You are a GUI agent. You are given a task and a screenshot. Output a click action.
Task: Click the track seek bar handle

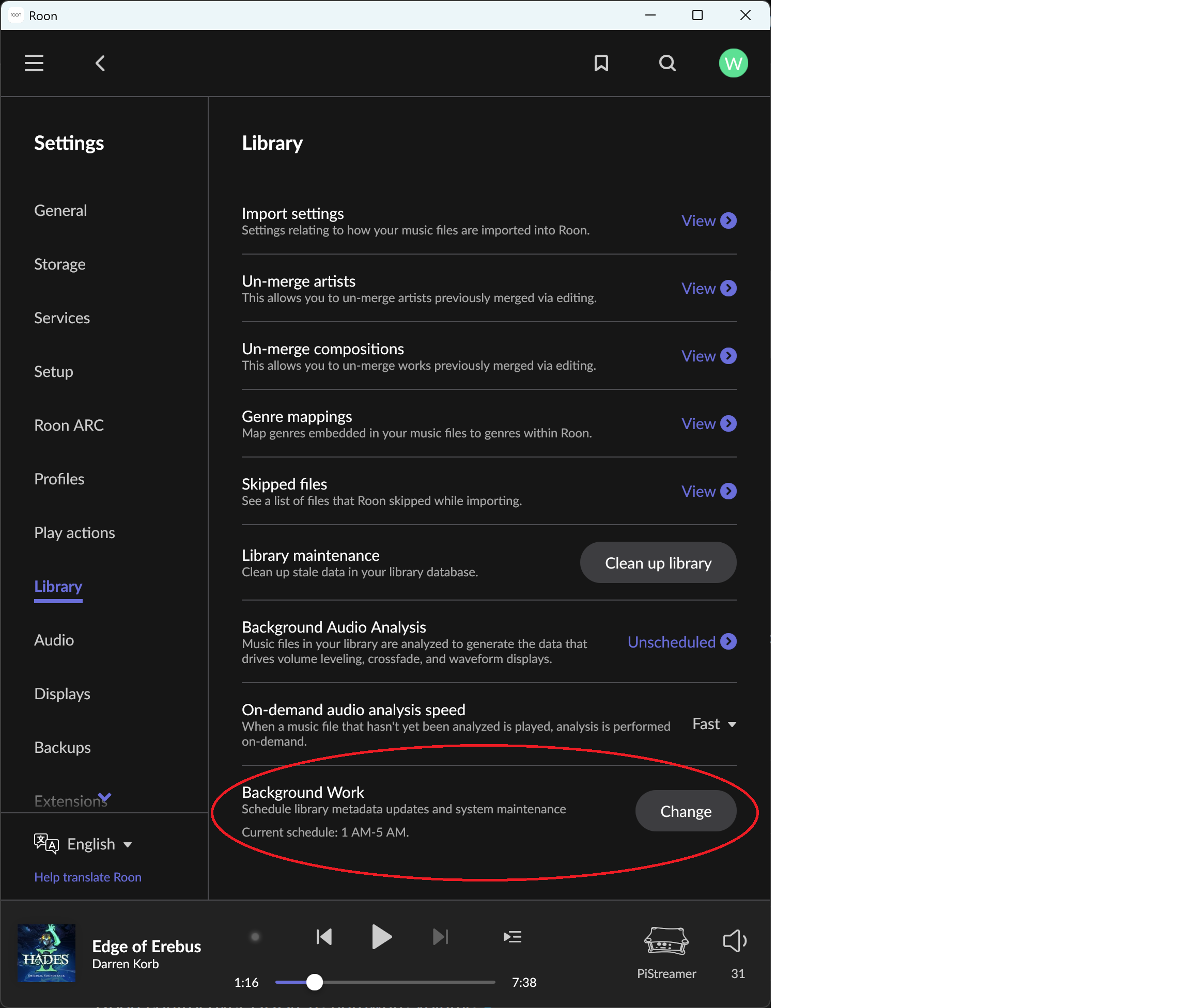point(315,982)
